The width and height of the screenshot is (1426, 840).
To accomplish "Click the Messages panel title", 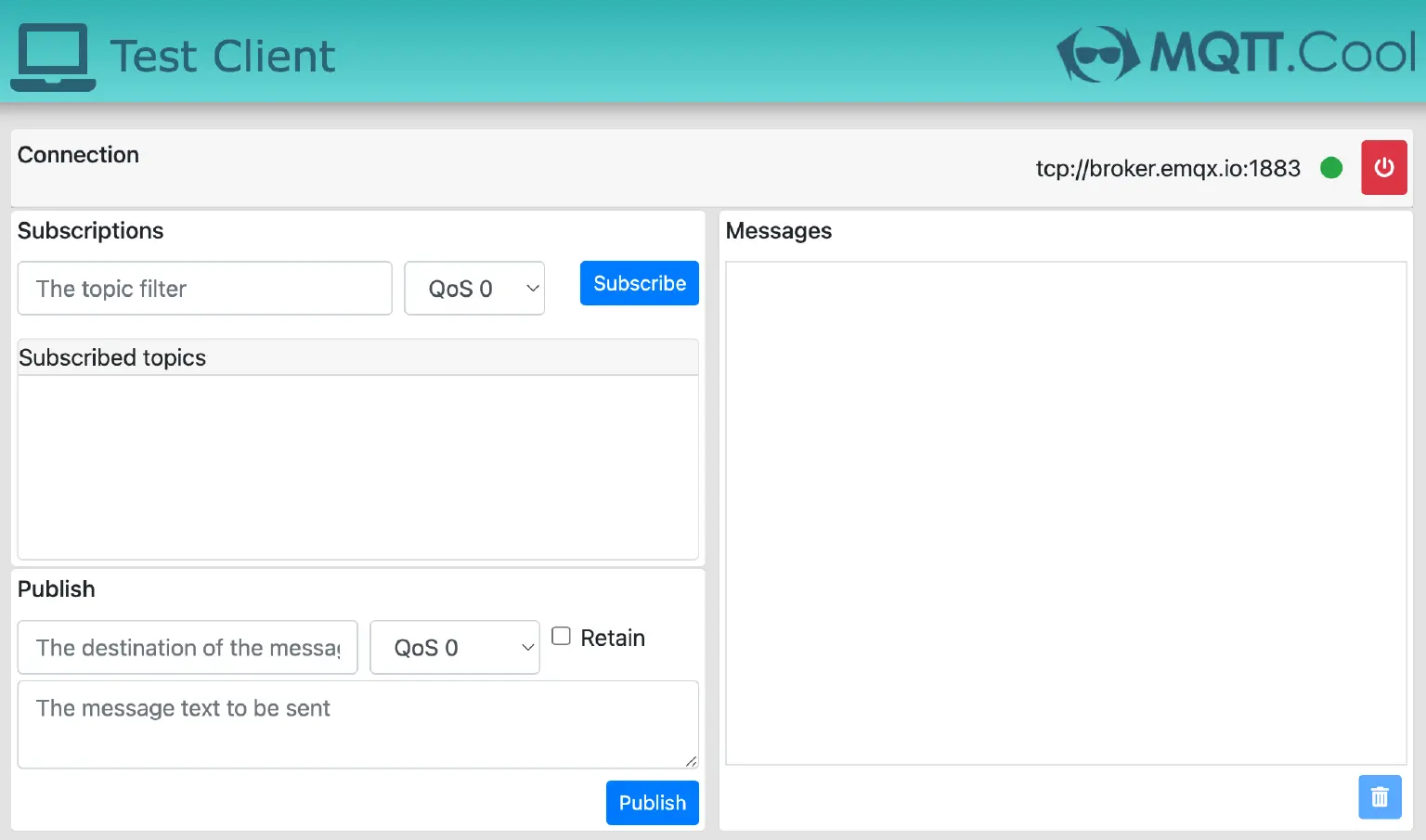I will tap(778, 230).
